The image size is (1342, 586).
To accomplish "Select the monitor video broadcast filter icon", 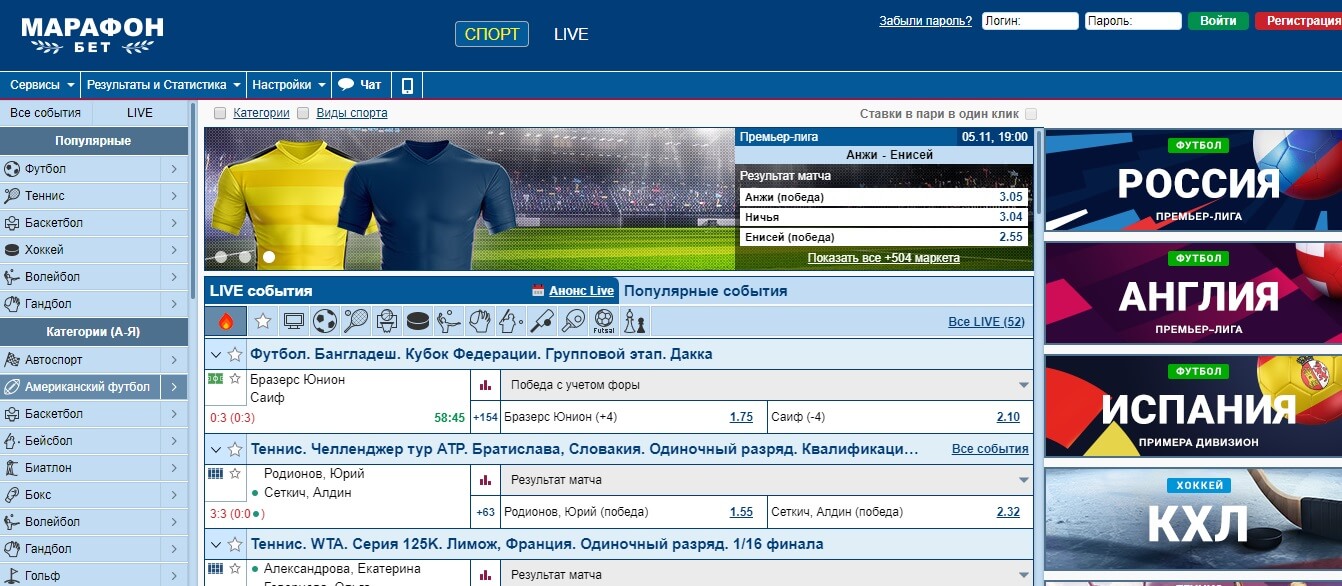I will [293, 321].
